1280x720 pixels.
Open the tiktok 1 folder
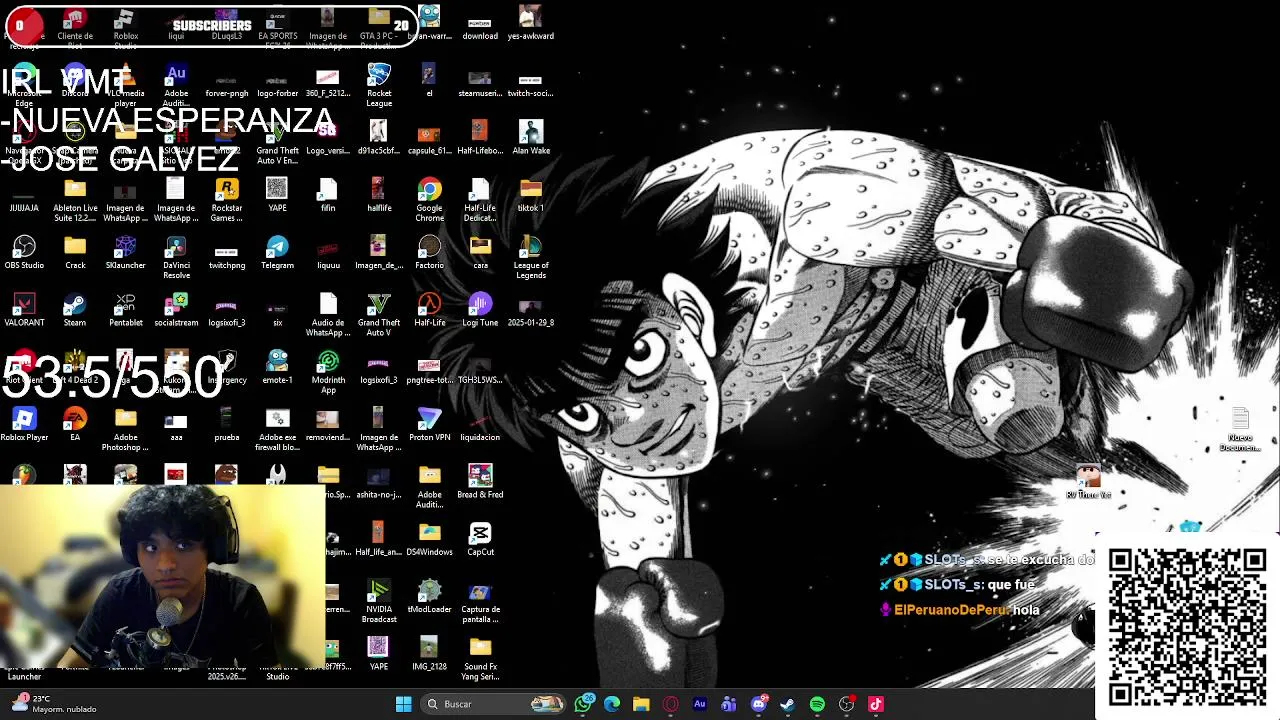(531, 196)
